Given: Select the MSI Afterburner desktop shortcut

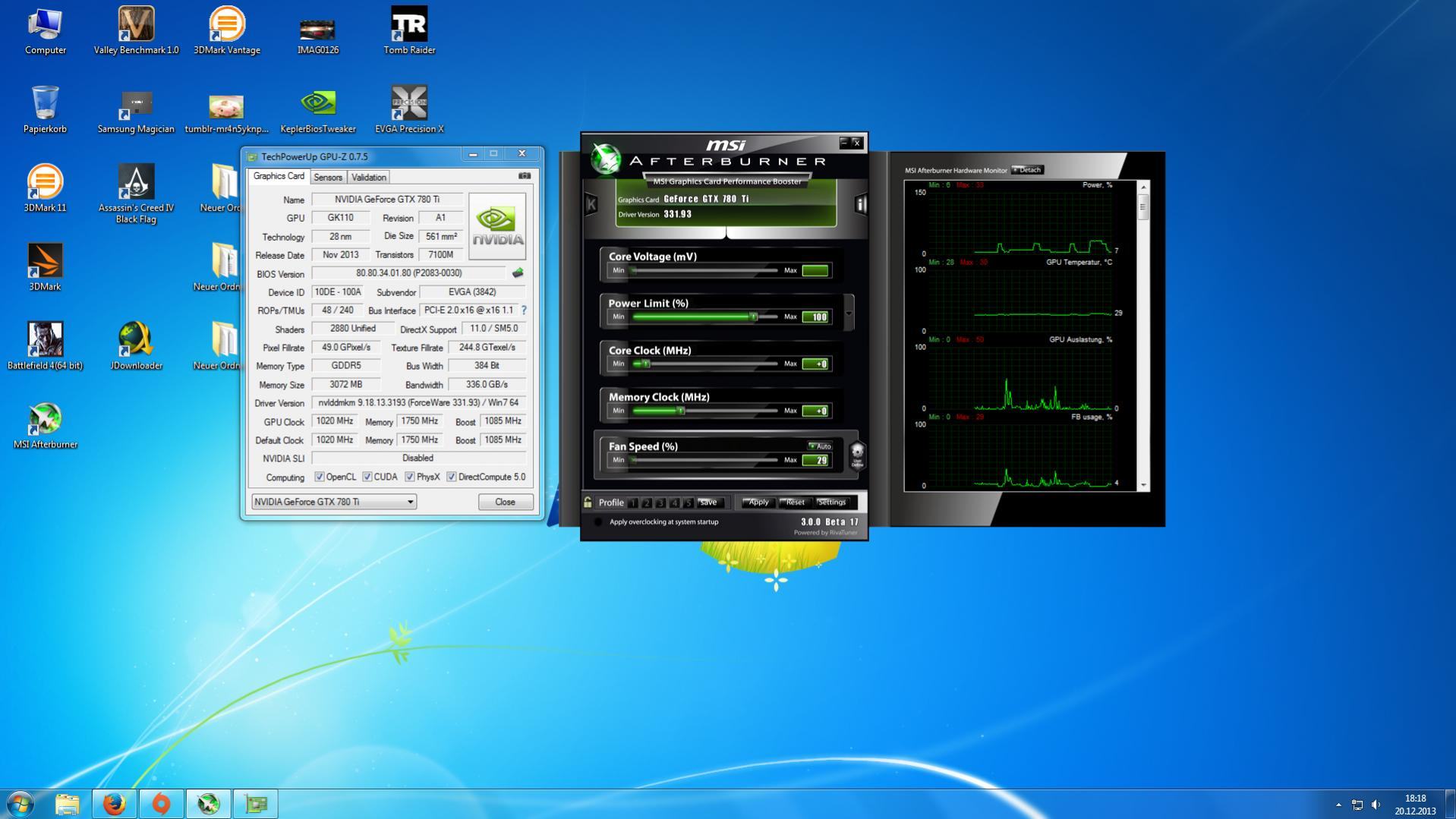Looking at the screenshot, I should [46, 426].
